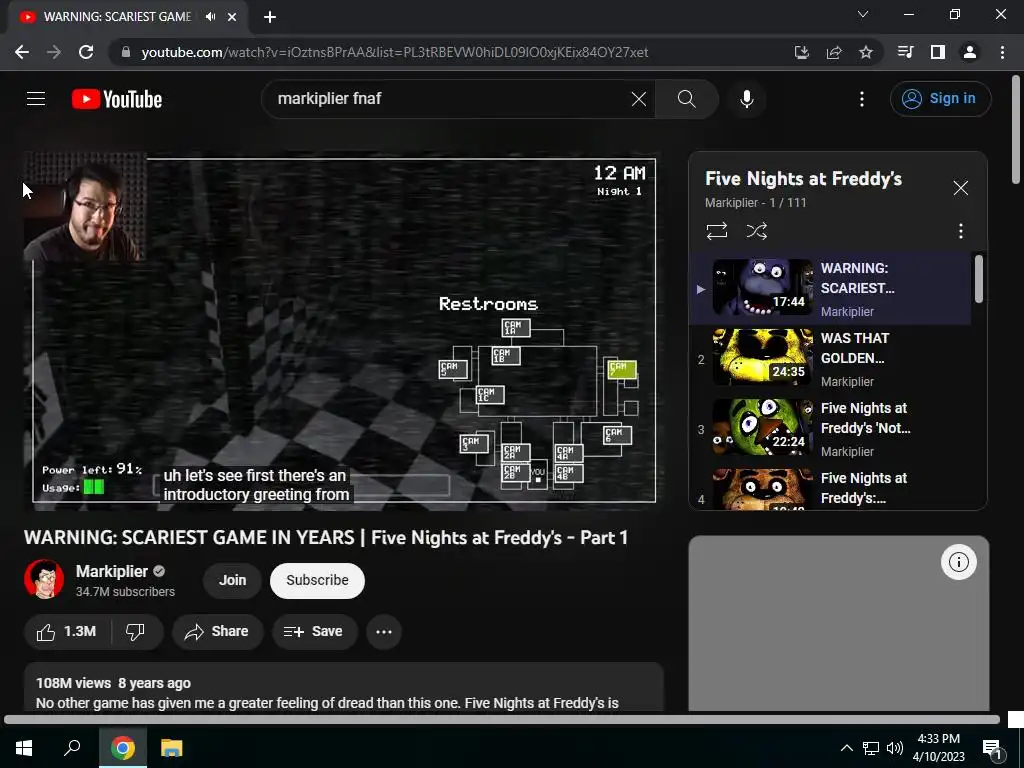Open the taskbar clock 4:33 PM

(x=938, y=748)
